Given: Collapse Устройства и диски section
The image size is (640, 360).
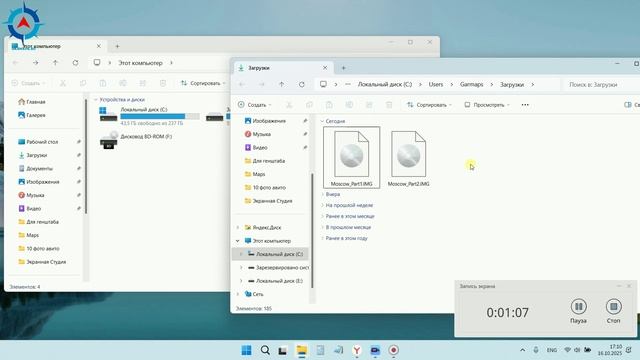Looking at the screenshot, I should pos(96,100).
